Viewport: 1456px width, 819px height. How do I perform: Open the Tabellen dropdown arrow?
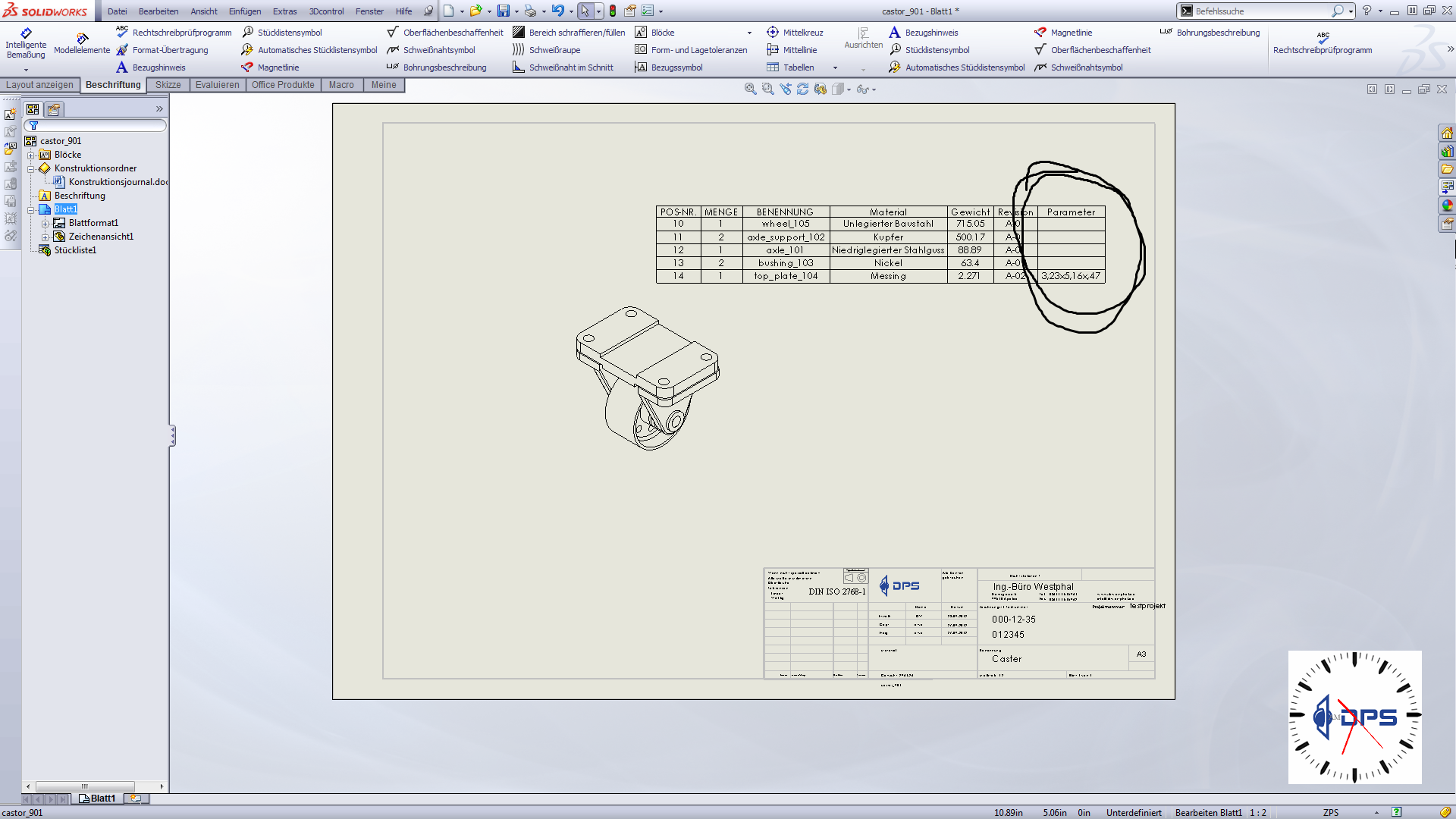point(835,67)
